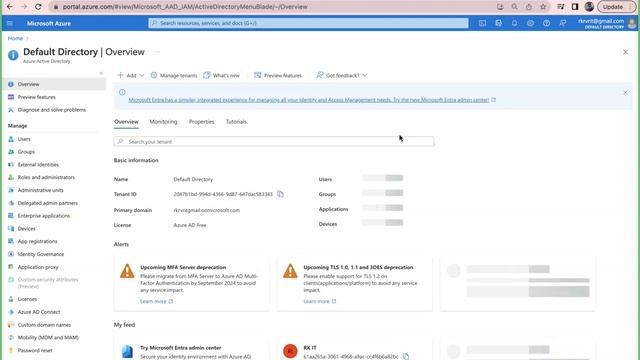Reload the browser page
The image size is (640, 360).
[x=38, y=7]
